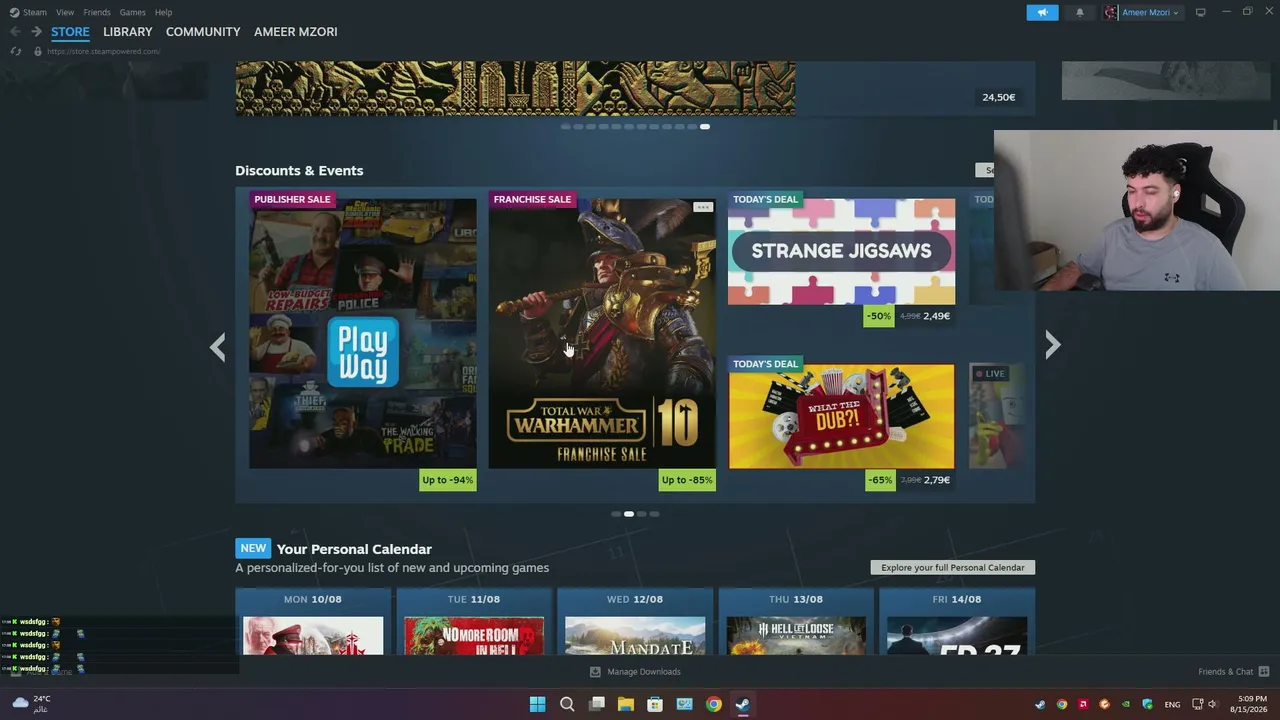Open Task View on taskbar
This screenshot has width=1280, height=720.
597,704
